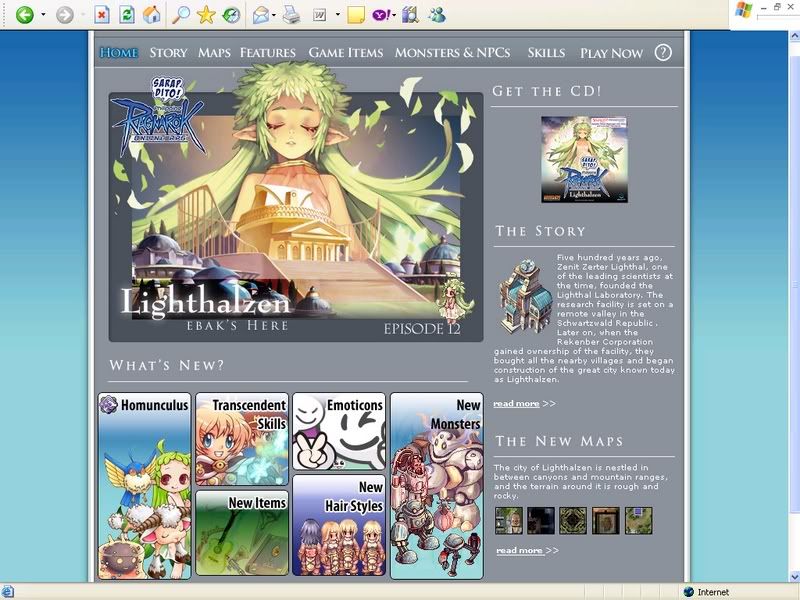Viewport: 800px width, 600px height.
Task: Click the What's New? heading
Action: pyautogui.click(x=167, y=365)
